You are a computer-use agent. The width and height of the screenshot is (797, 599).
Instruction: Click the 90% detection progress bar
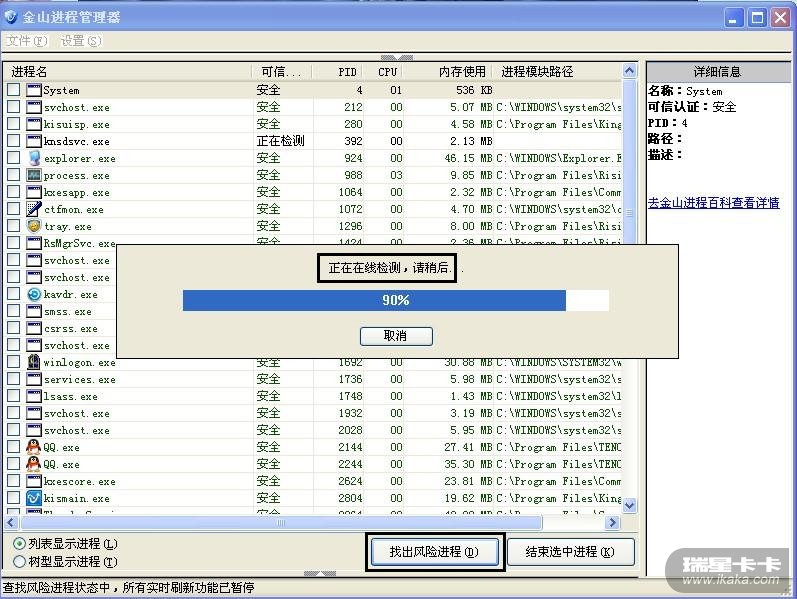396,300
